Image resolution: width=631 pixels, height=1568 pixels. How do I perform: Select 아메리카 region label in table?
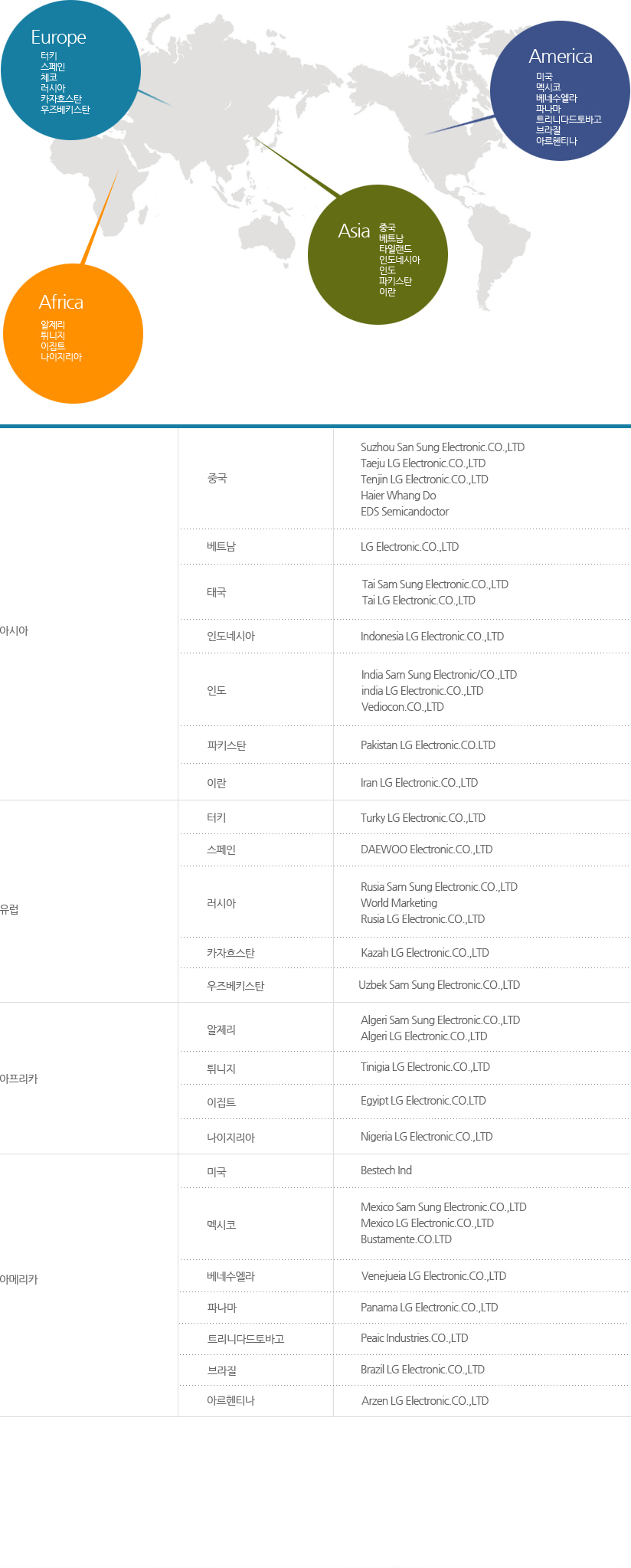click(x=18, y=1279)
